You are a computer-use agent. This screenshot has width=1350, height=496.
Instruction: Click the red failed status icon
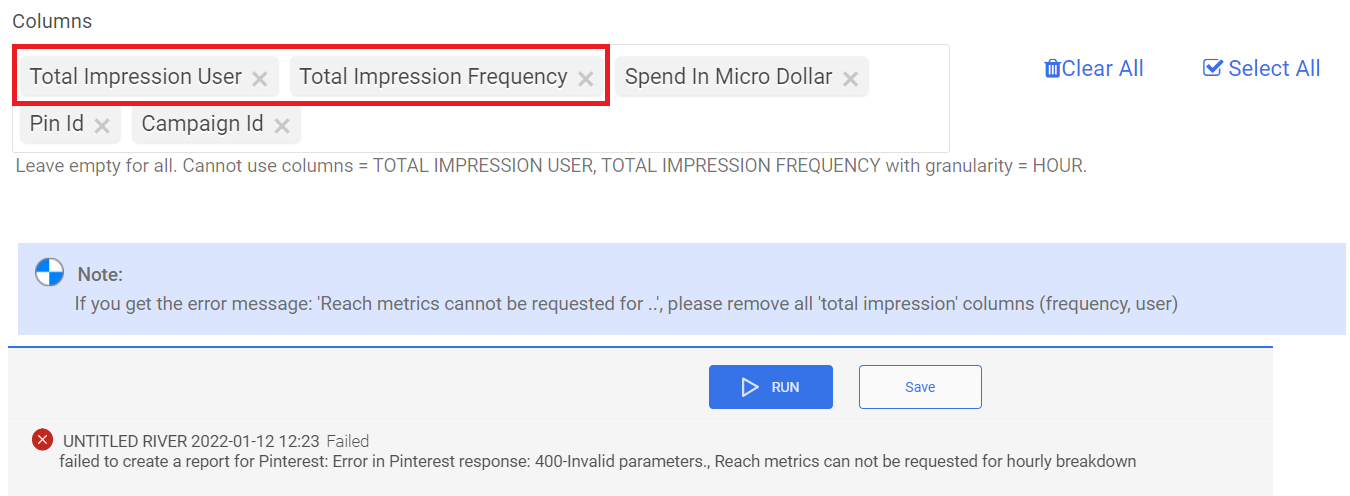tap(42, 439)
